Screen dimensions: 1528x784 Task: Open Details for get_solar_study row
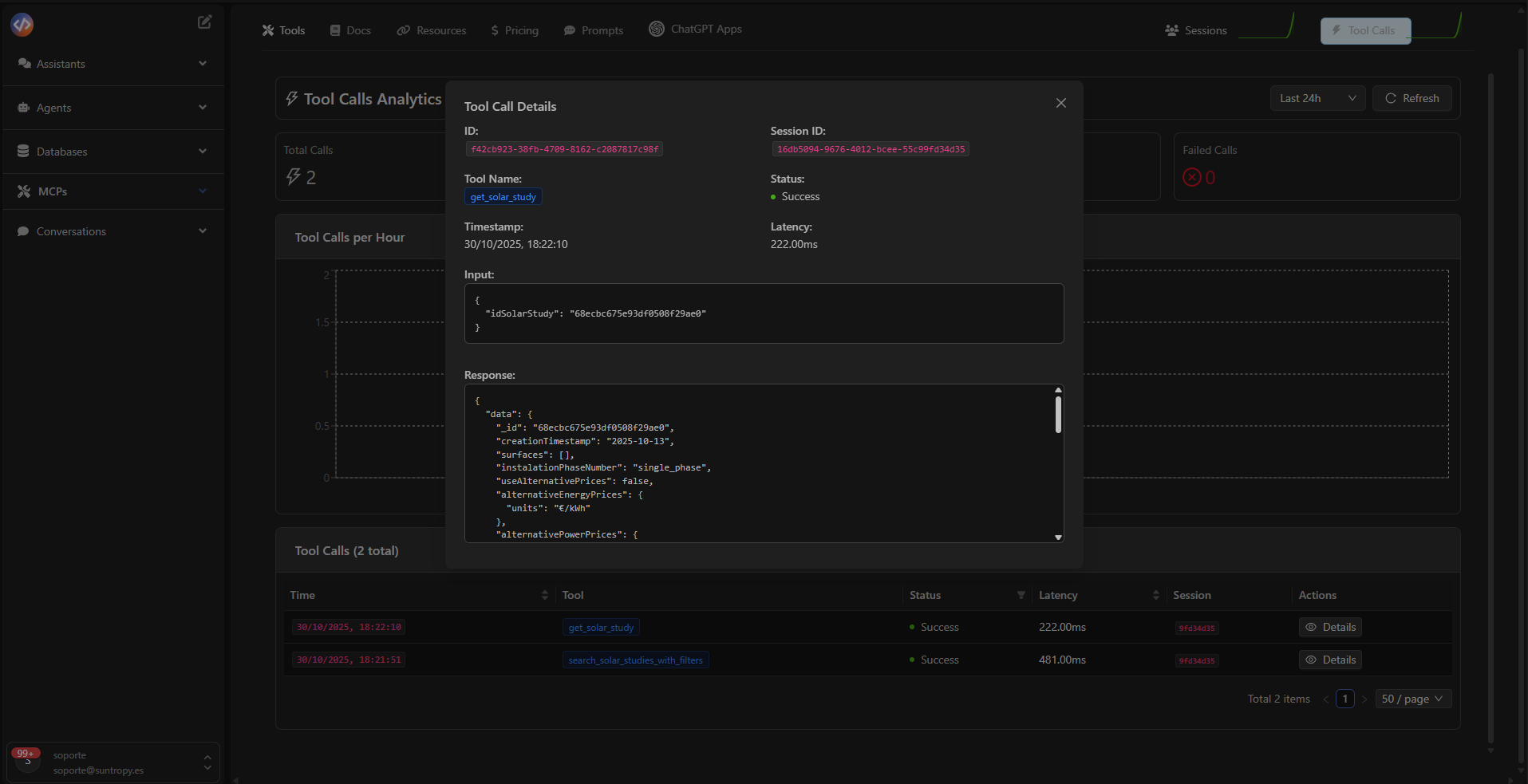coord(1330,627)
